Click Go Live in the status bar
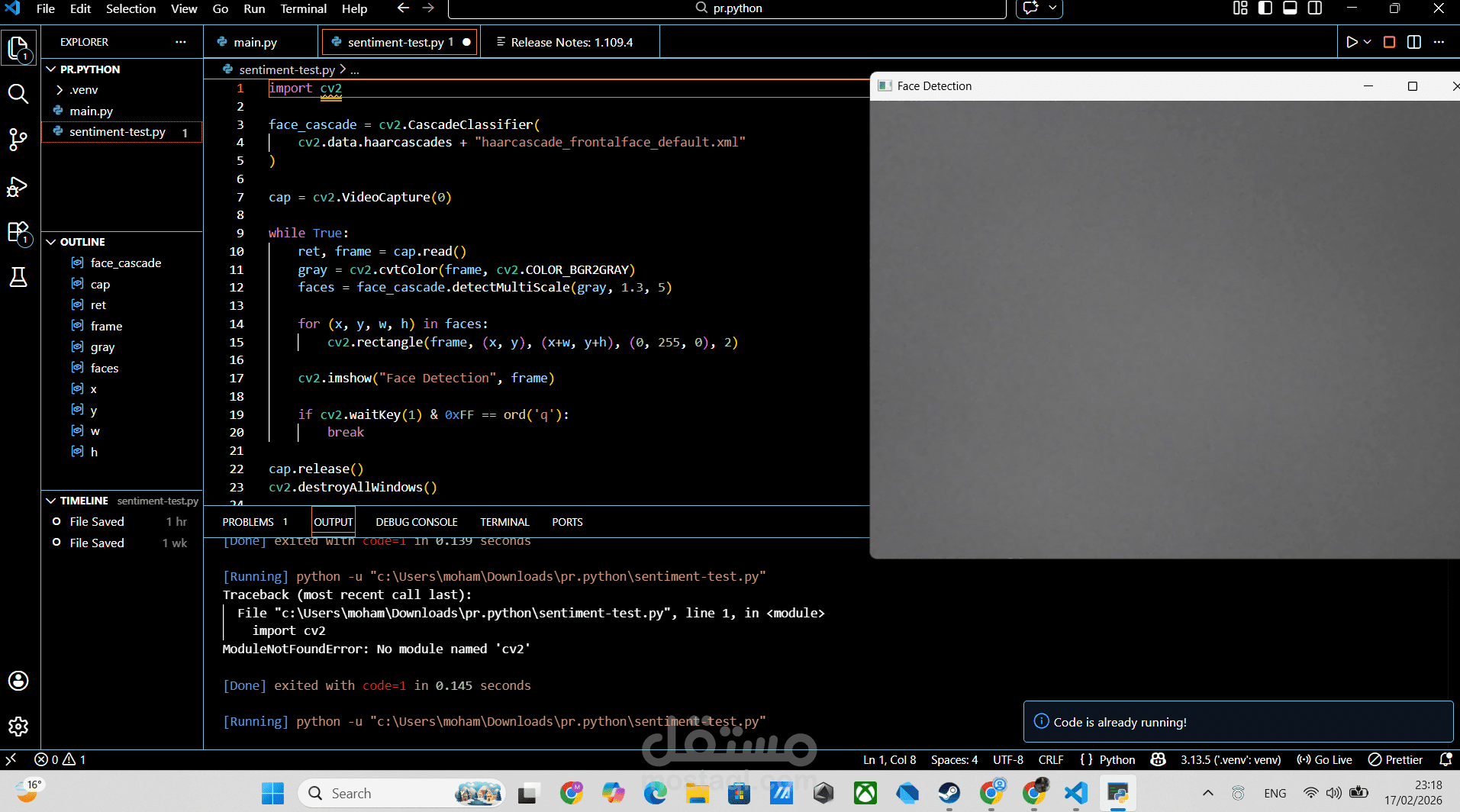The height and width of the screenshot is (812, 1460). [x=1325, y=759]
